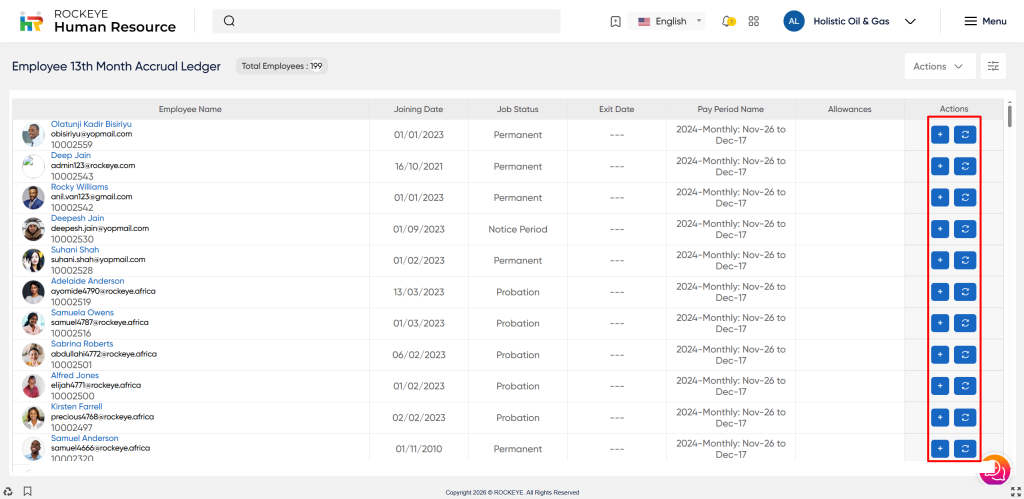Click the plus button for Olatunji Kadir Bisiriyu
This screenshot has height=499, width=1024.
click(940, 135)
